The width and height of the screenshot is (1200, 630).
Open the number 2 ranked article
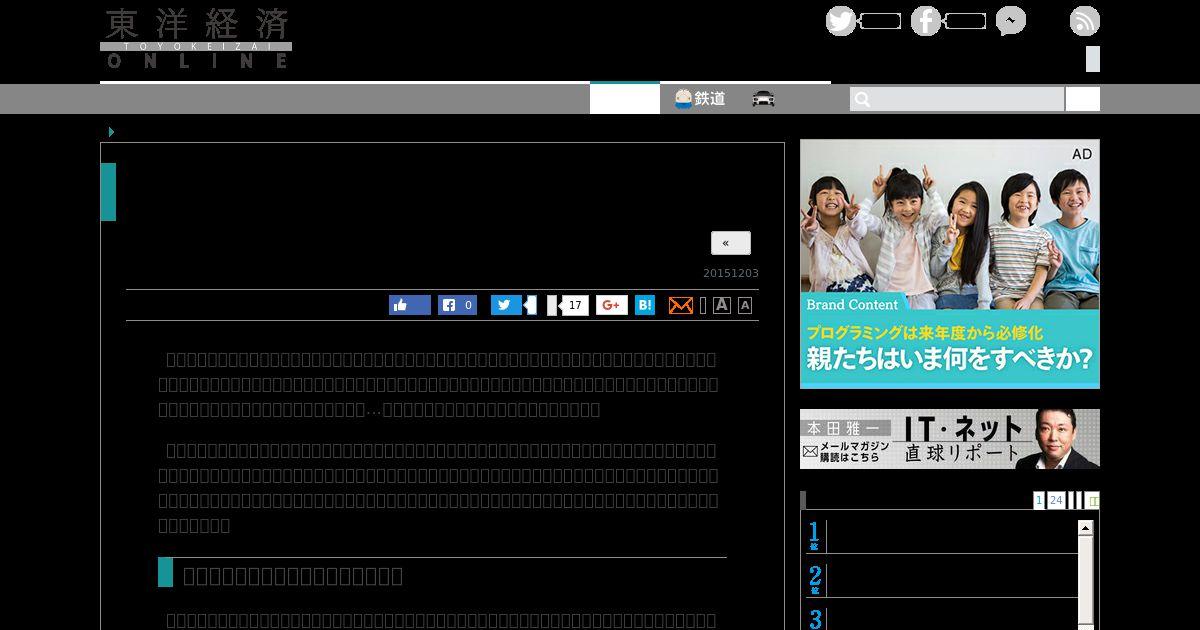click(940, 580)
